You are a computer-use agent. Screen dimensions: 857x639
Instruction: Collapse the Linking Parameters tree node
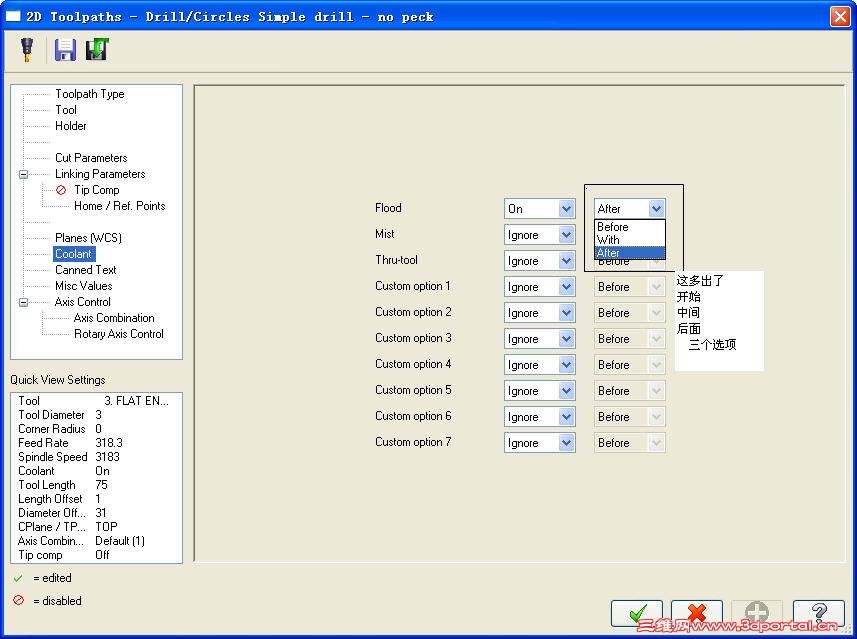click(x=24, y=174)
